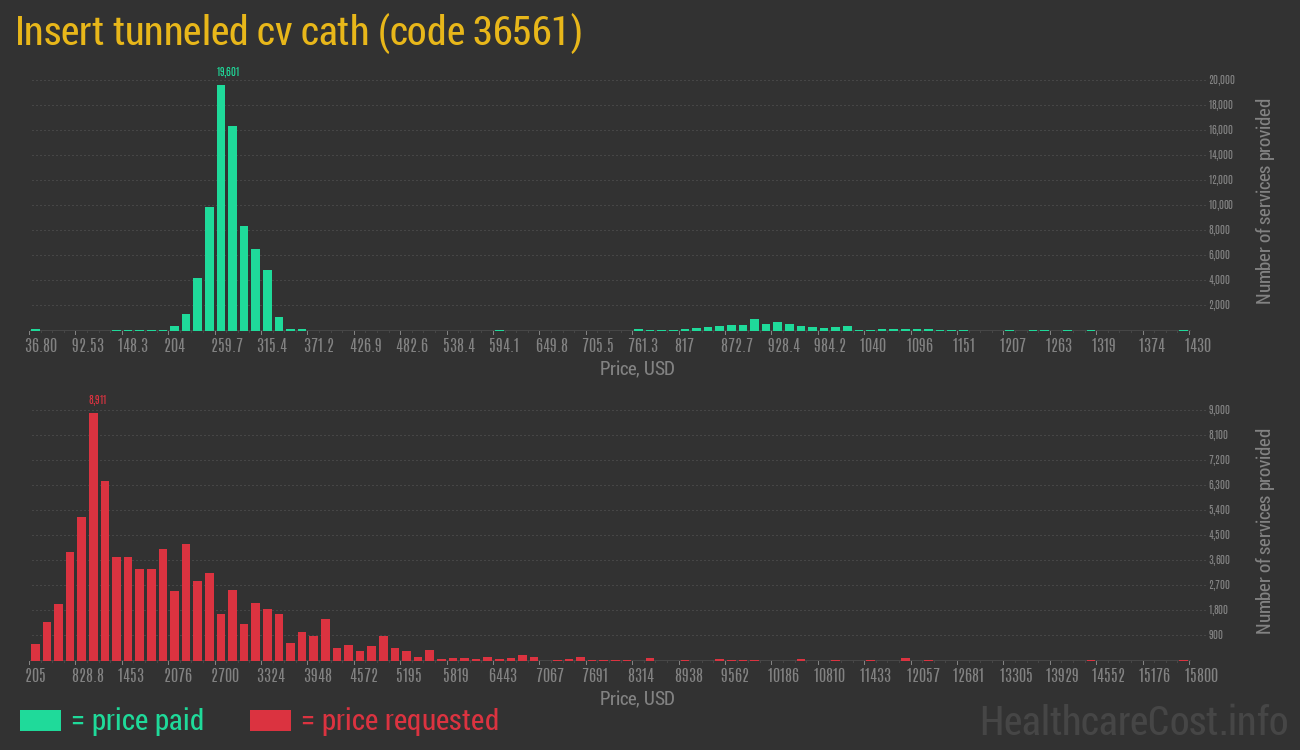Select the tallest red bar in bottom chart
The height and width of the screenshot is (750, 1300).
pyautogui.click(x=93, y=536)
